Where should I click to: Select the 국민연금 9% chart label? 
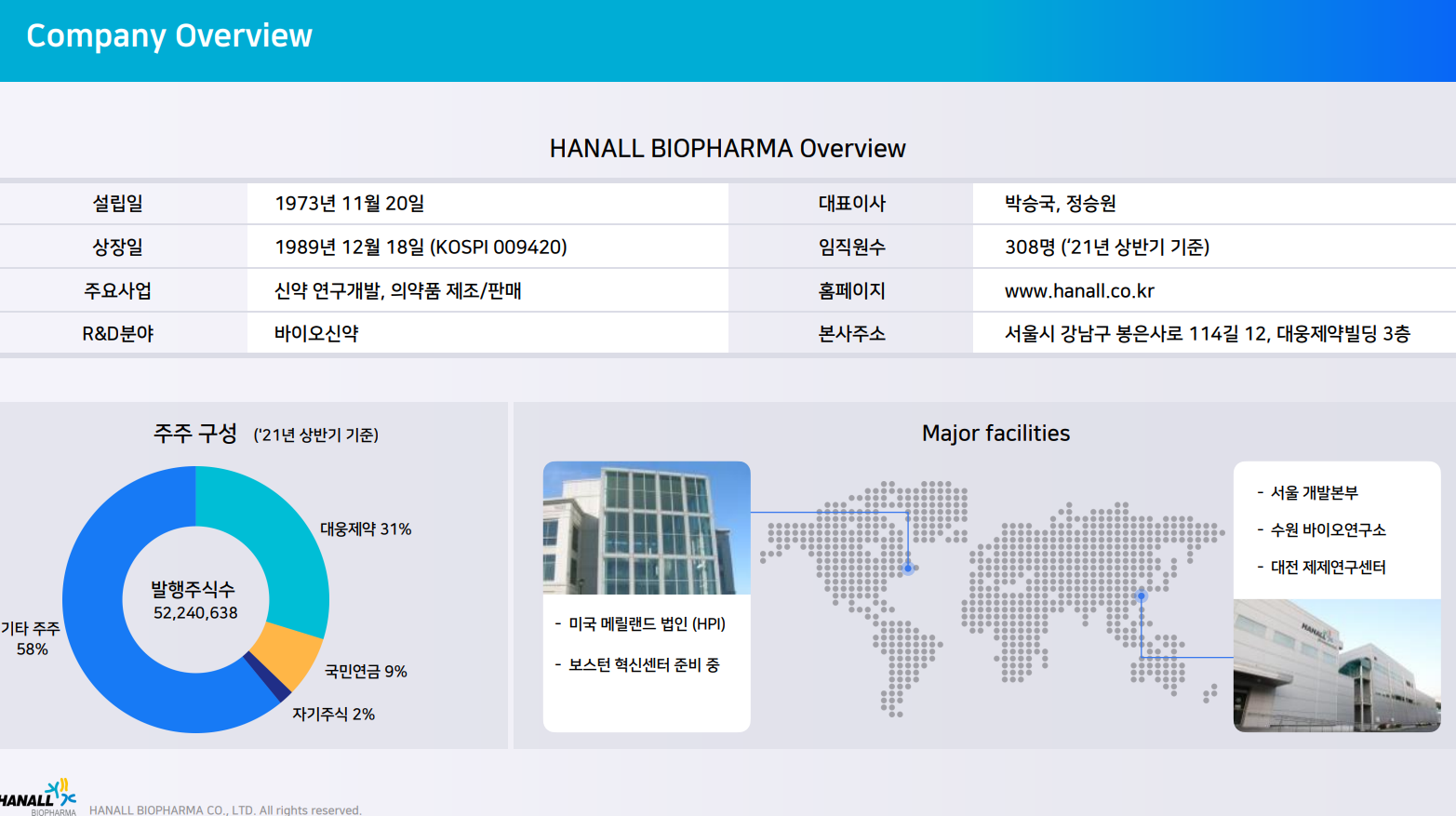point(366,671)
